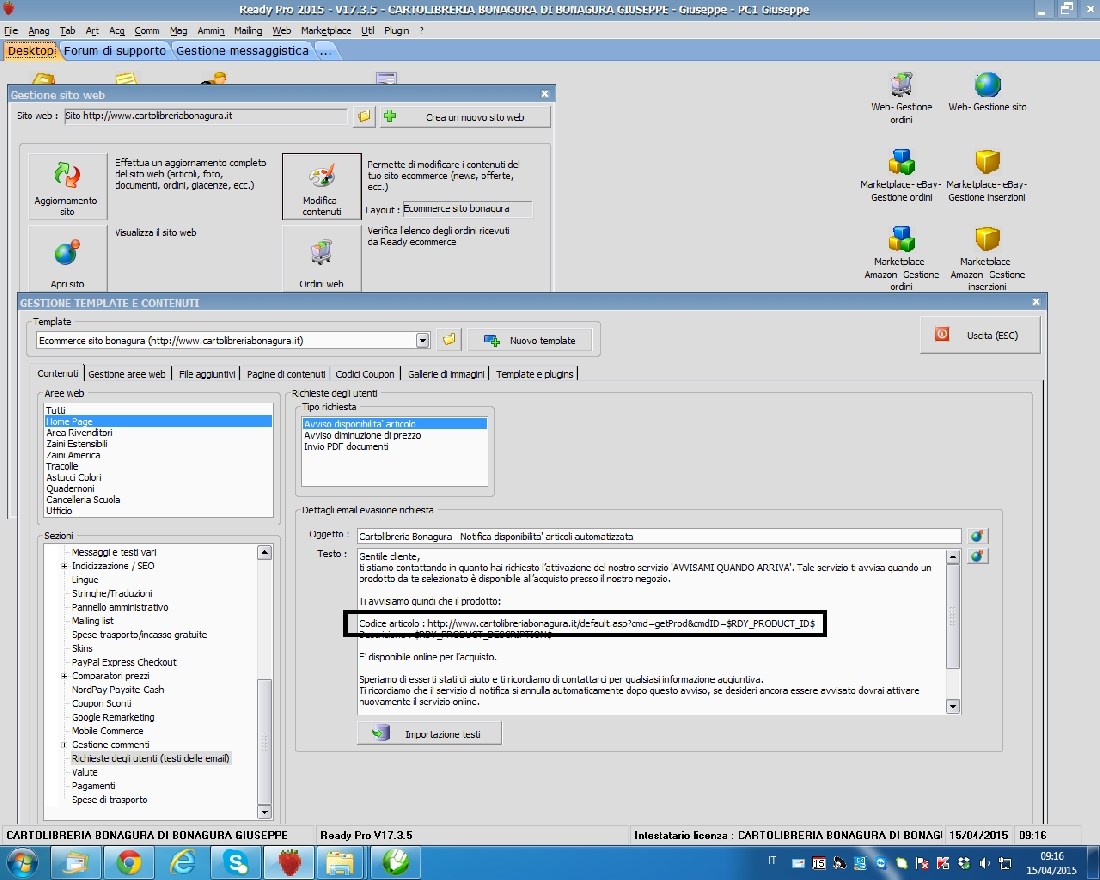The image size is (1100, 880).
Task: Click Sezioni tree scroll down arrow
Action: [264, 812]
